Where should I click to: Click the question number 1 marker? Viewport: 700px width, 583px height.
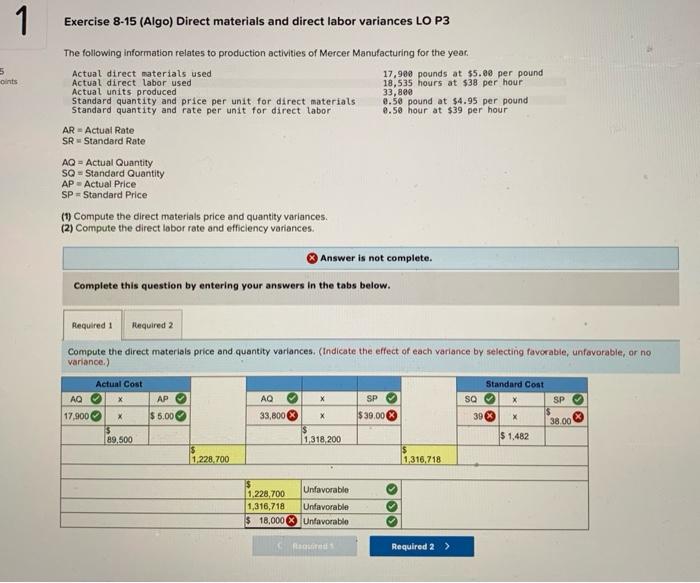pyautogui.click(x=22, y=21)
